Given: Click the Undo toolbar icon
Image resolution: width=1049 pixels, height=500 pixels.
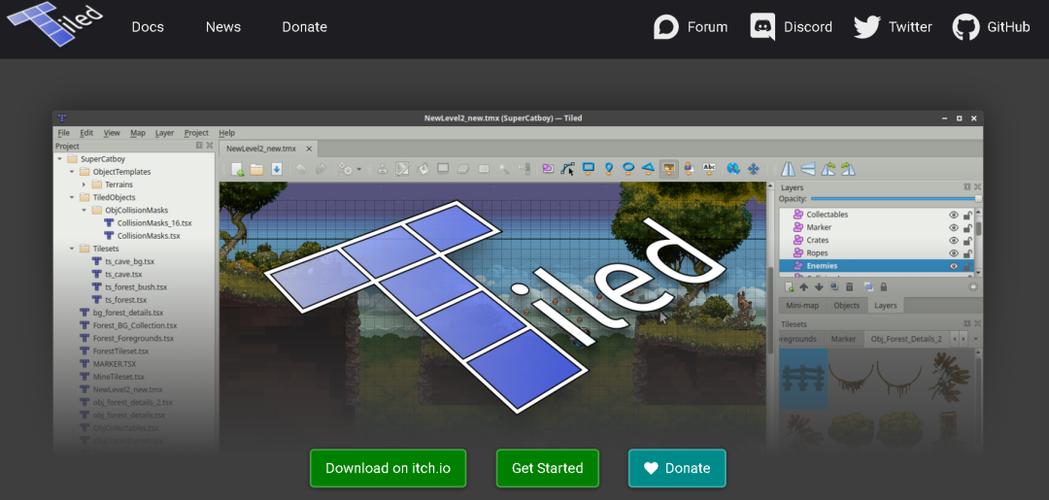Looking at the screenshot, I should [302, 169].
